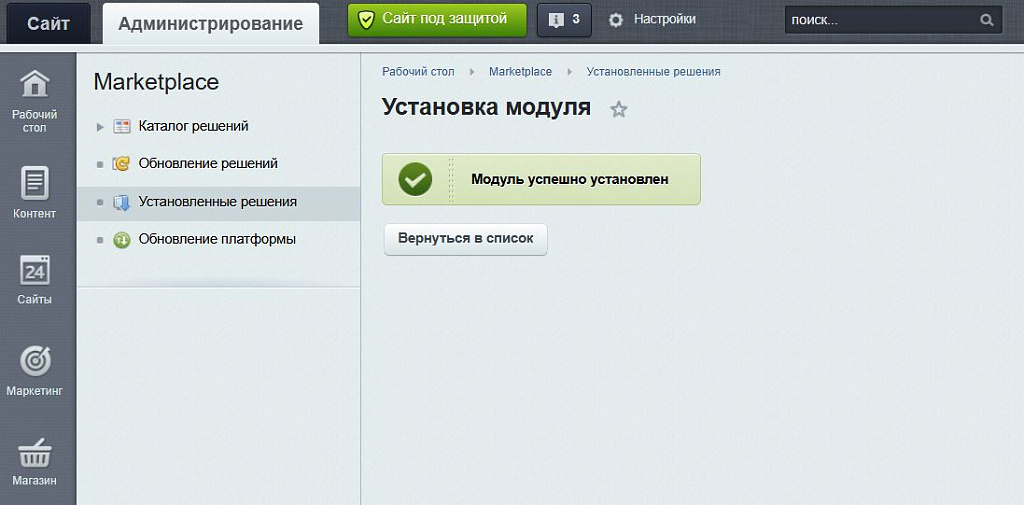1024x505 pixels.
Task: Open notifications indicator showing 3
Action: click(x=564, y=19)
